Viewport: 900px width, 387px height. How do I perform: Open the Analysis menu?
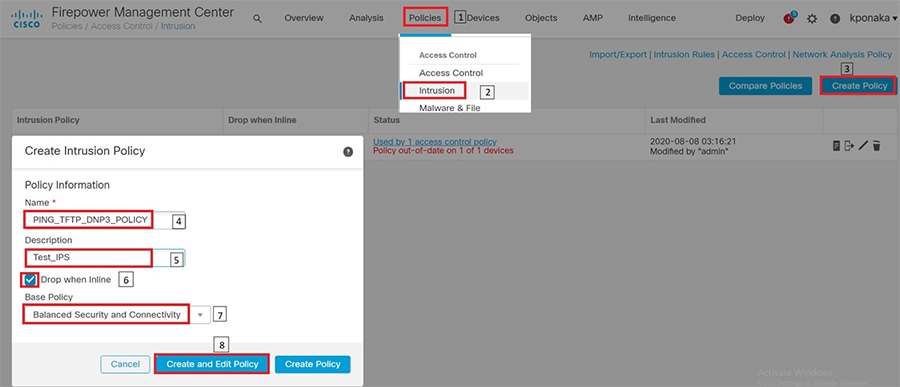[366, 18]
